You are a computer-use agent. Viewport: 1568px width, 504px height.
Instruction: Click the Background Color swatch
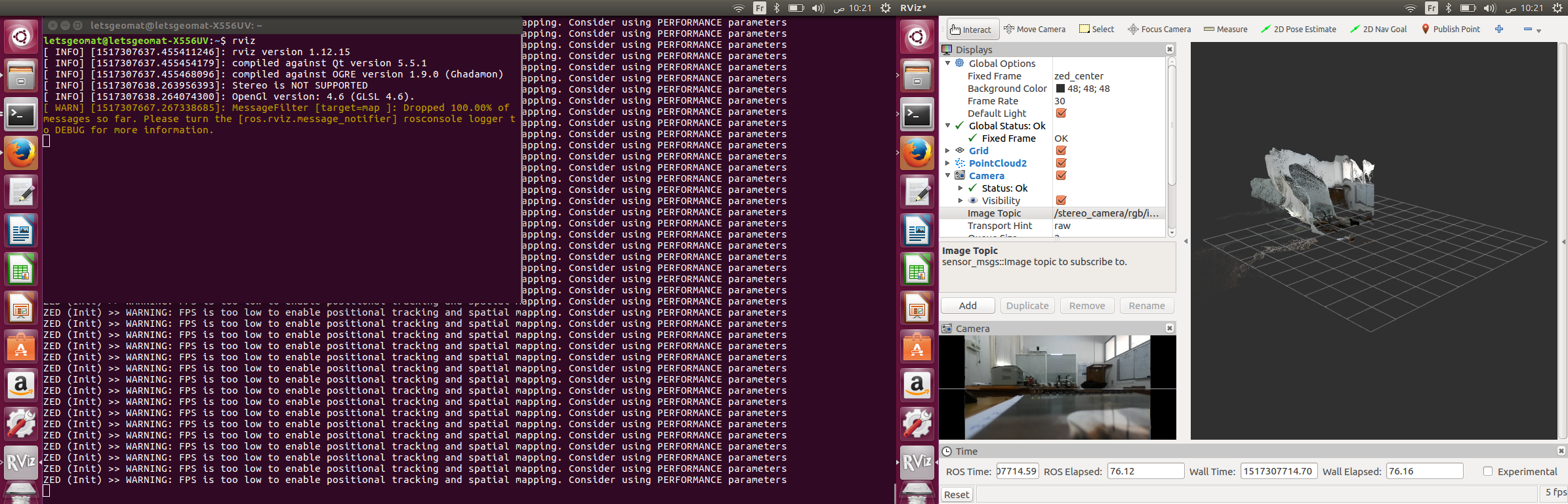[1060, 89]
